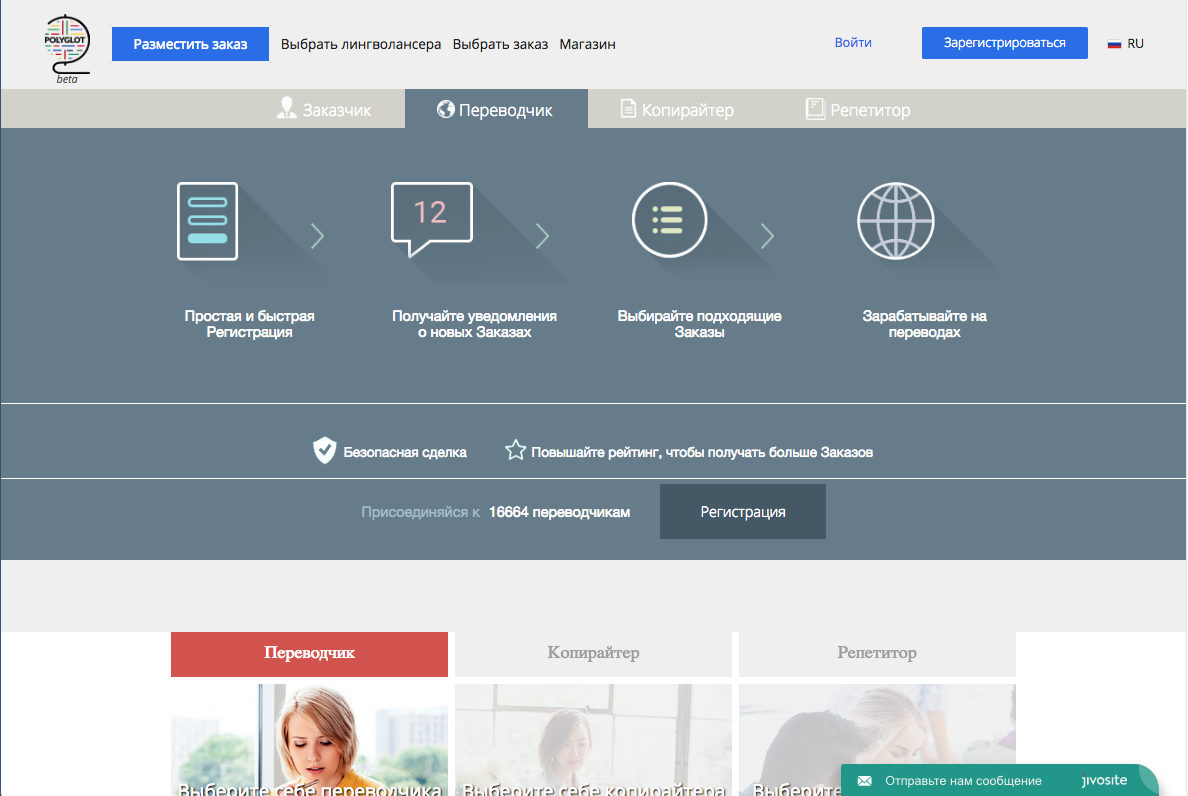
Task: Click 'Простая и быстрая Регистрация' text
Action: (249, 324)
